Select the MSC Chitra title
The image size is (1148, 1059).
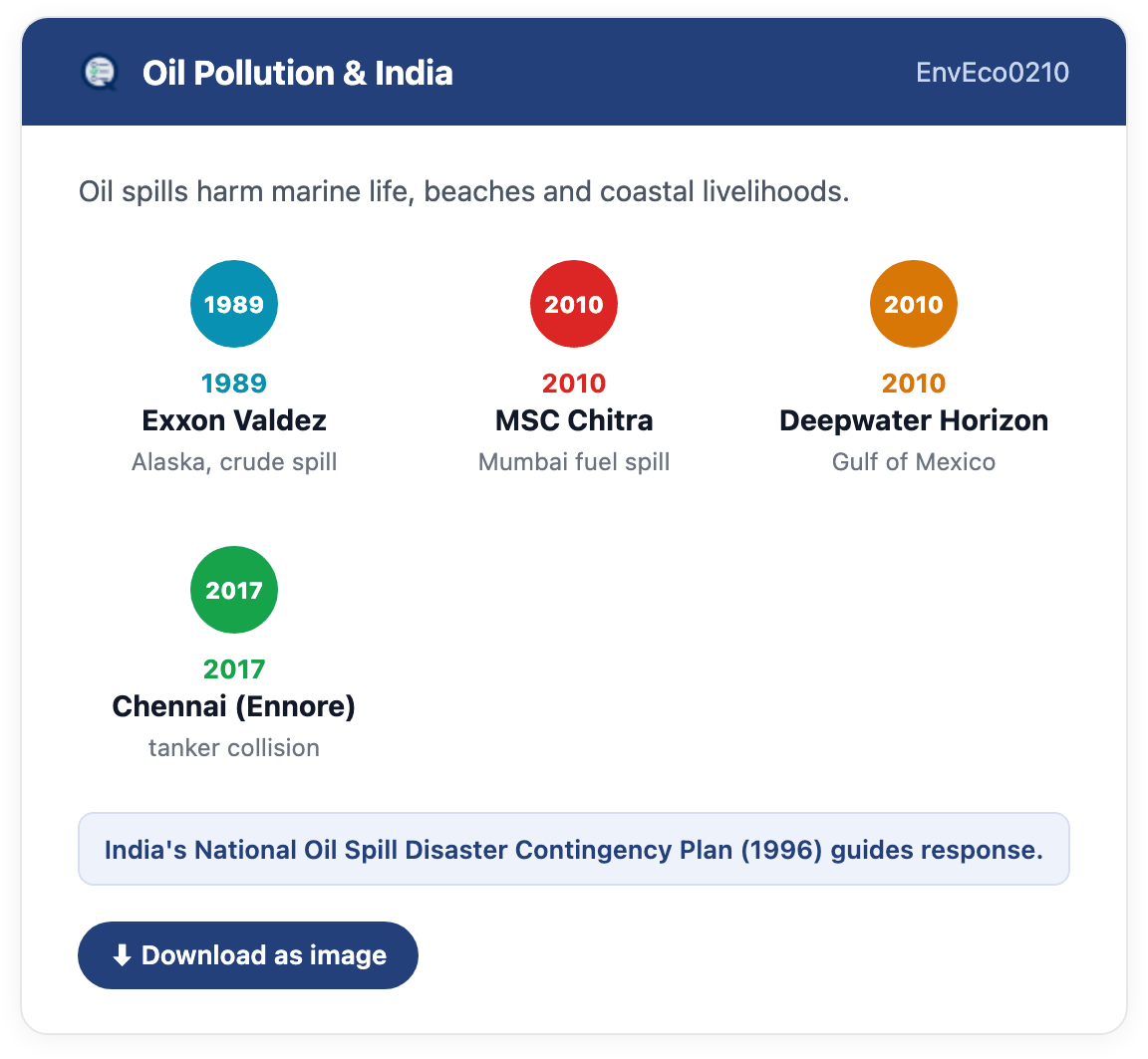pos(574,420)
